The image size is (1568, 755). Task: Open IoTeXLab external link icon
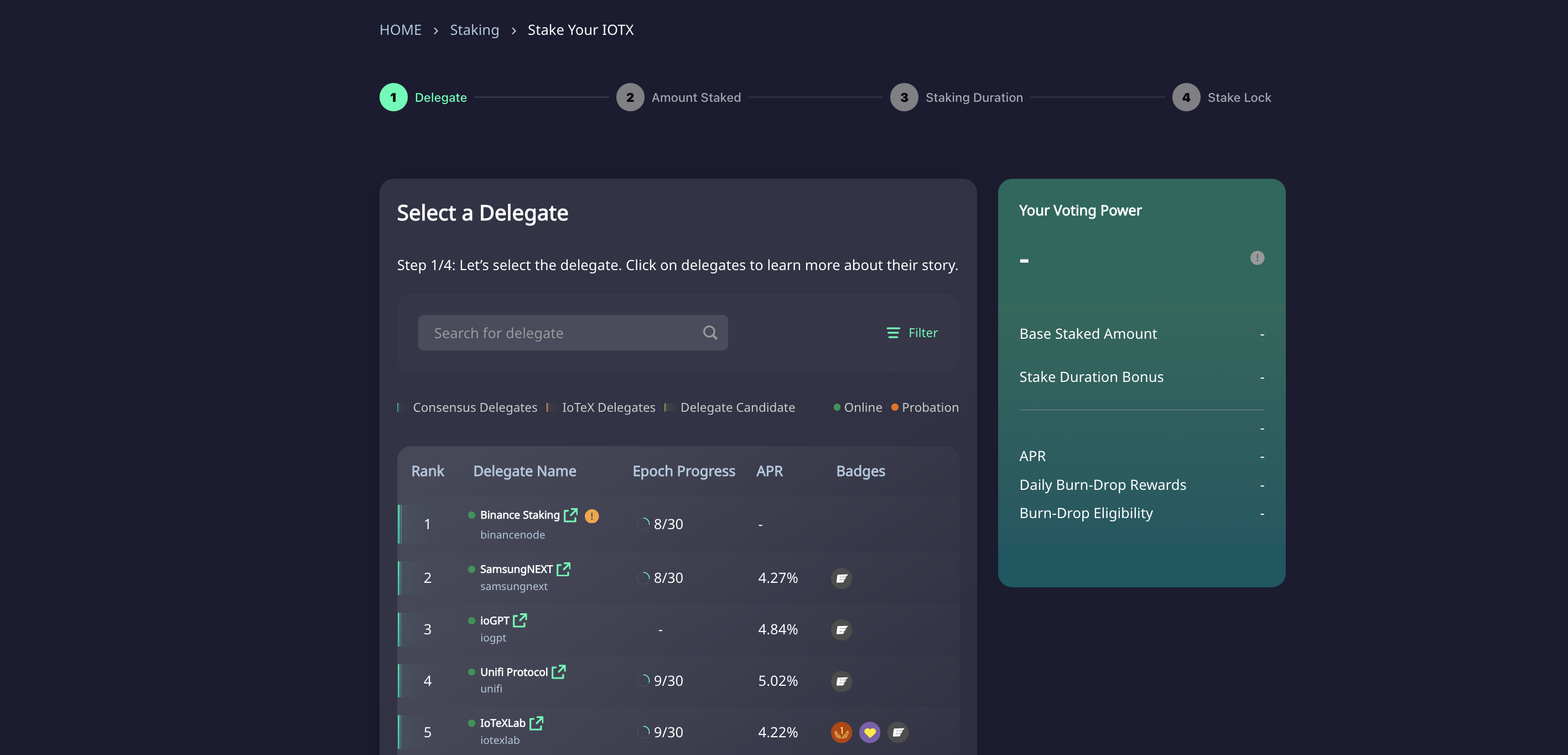click(536, 723)
